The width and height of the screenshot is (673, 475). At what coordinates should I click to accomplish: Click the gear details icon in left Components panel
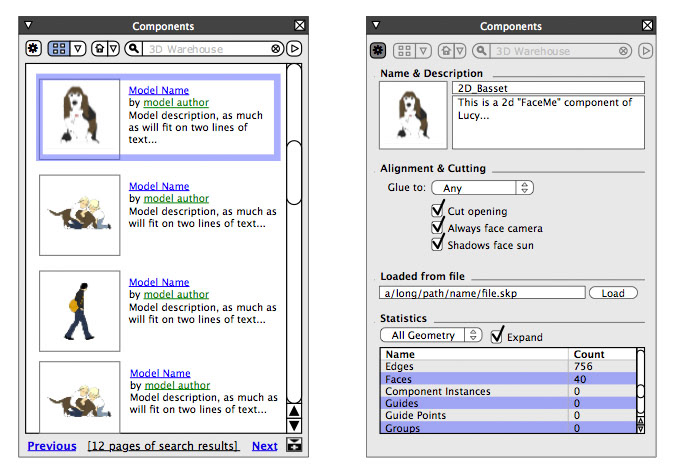pos(33,48)
